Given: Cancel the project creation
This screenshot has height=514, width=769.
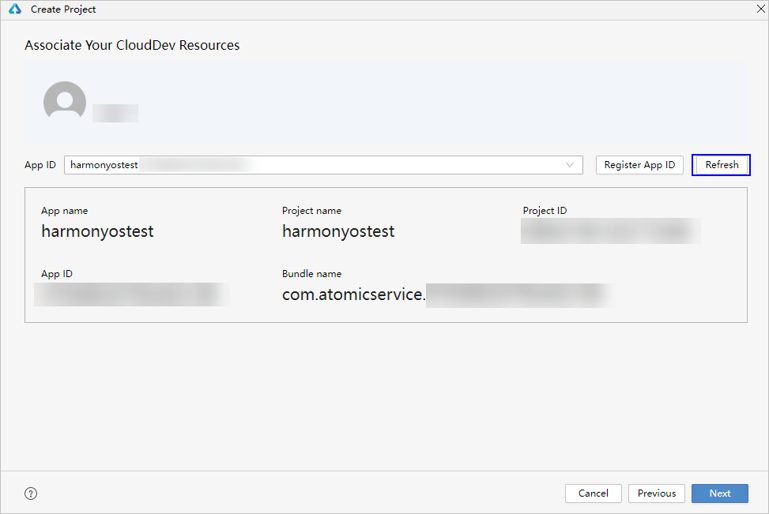Looking at the screenshot, I should tap(593, 493).
